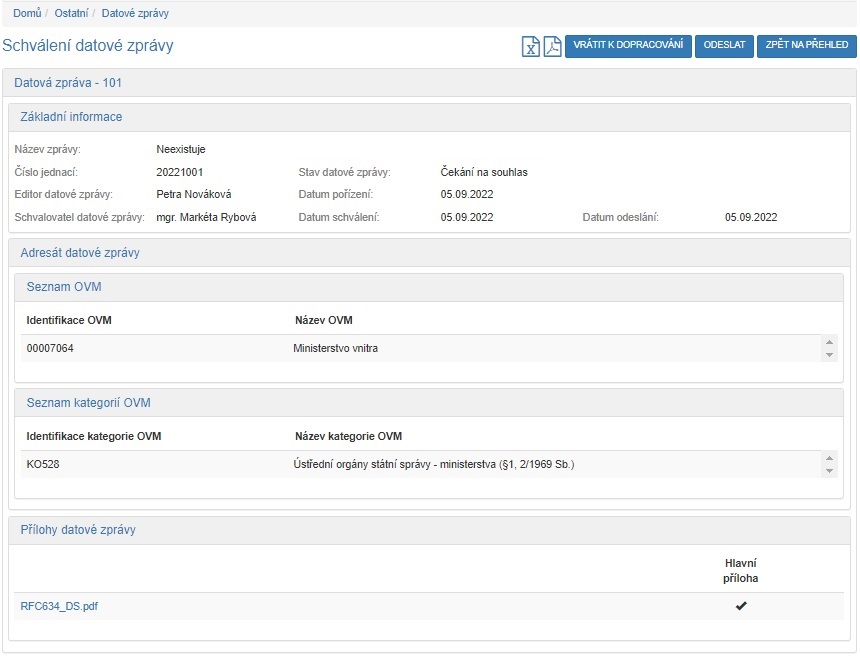
Task: Export the data message to PDF
Action: [x=552, y=46]
